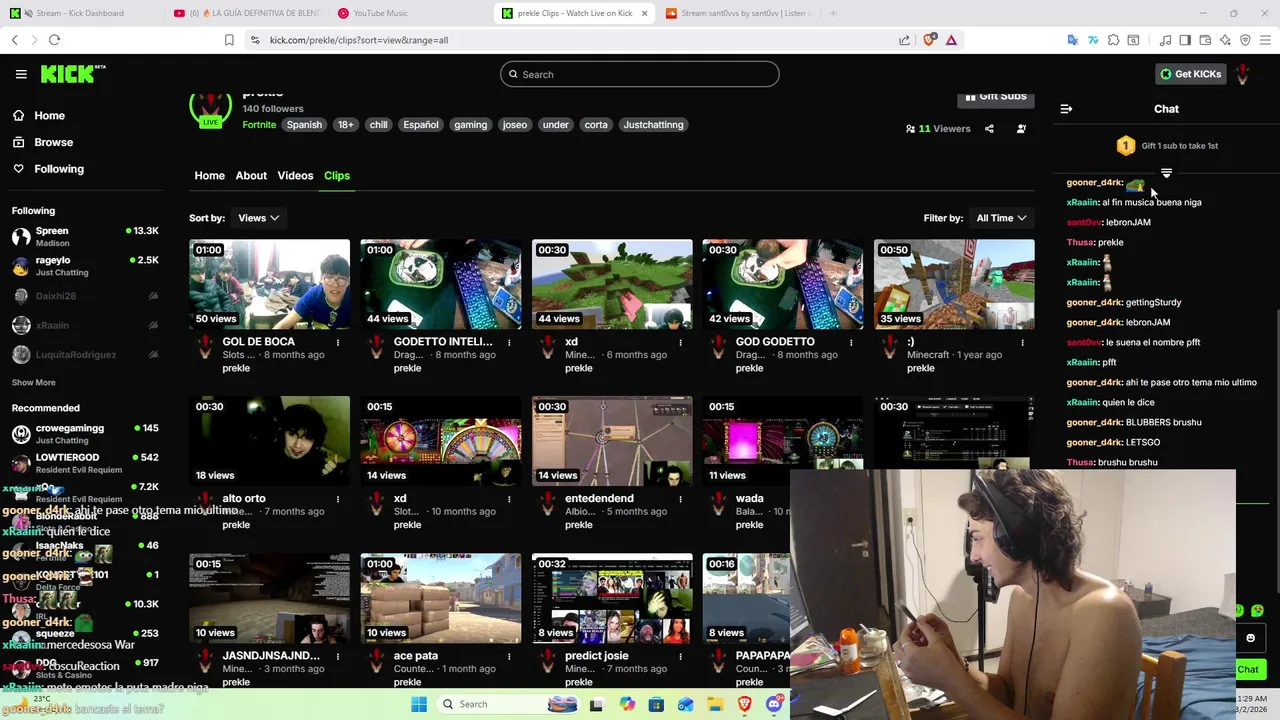Open a new browser tab
The width and height of the screenshot is (1280, 720).
832,13
